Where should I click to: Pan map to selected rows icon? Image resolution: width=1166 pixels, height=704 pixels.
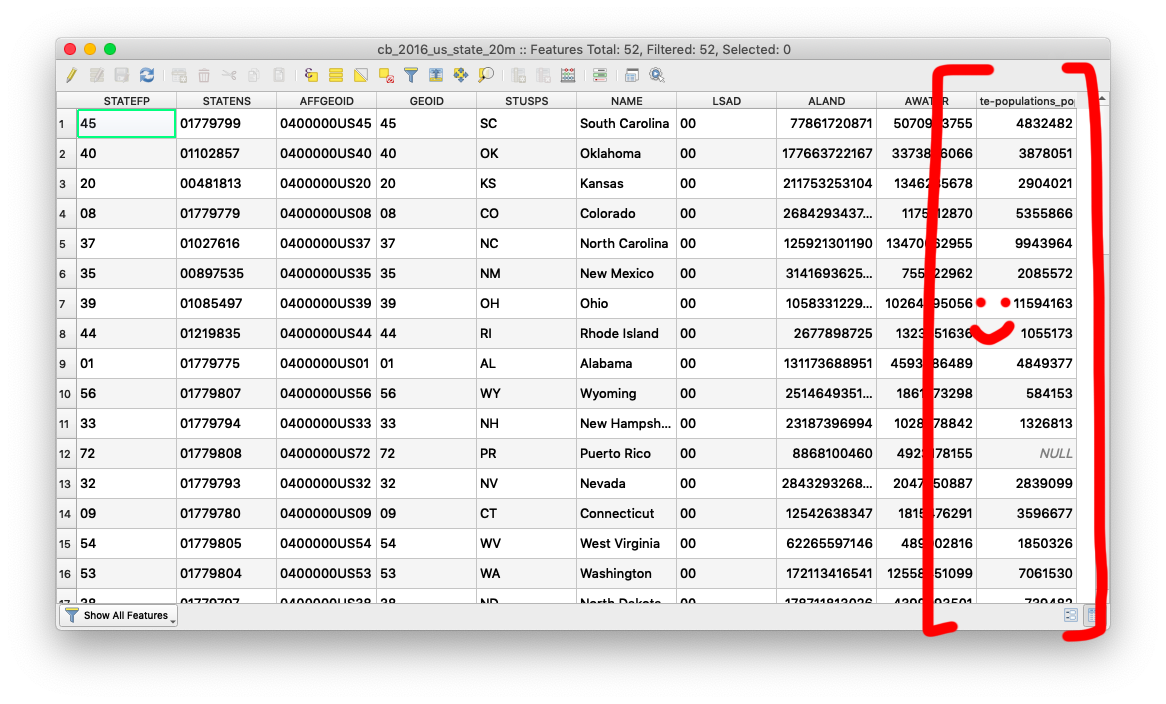(461, 75)
